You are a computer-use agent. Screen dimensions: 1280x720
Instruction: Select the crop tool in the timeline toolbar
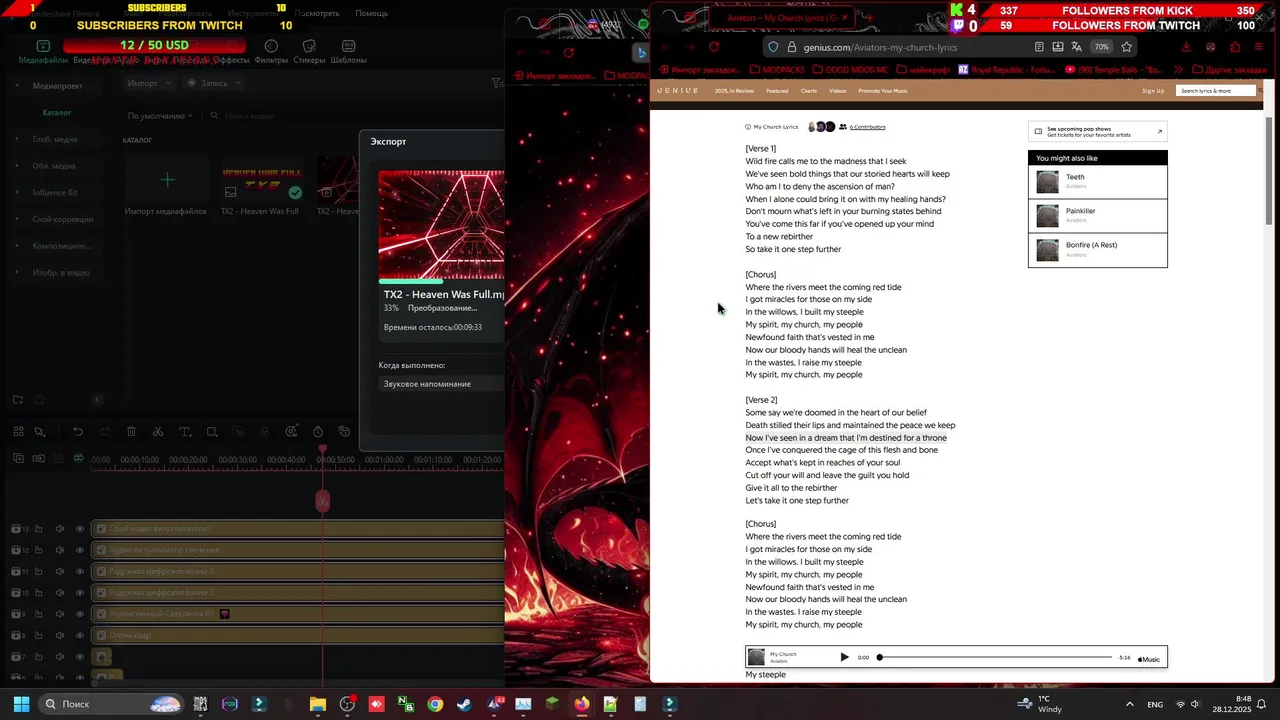(212, 431)
